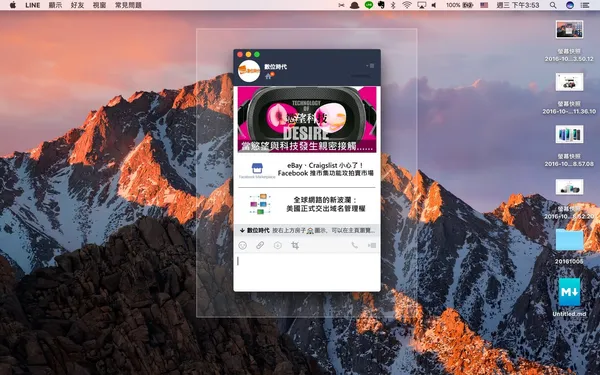The image size is (600, 375).
Task: Open the 顯示 menu
Action: pyautogui.click(x=55, y=5)
